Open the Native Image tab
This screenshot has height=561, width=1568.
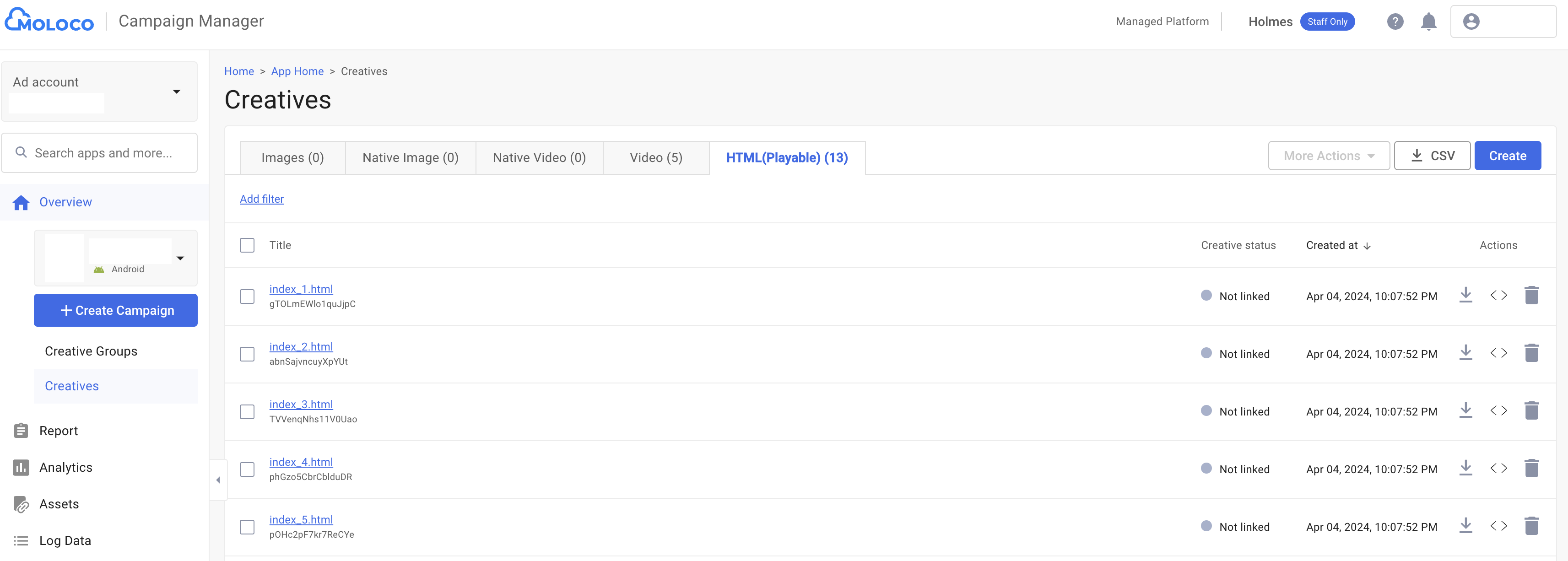coord(410,157)
